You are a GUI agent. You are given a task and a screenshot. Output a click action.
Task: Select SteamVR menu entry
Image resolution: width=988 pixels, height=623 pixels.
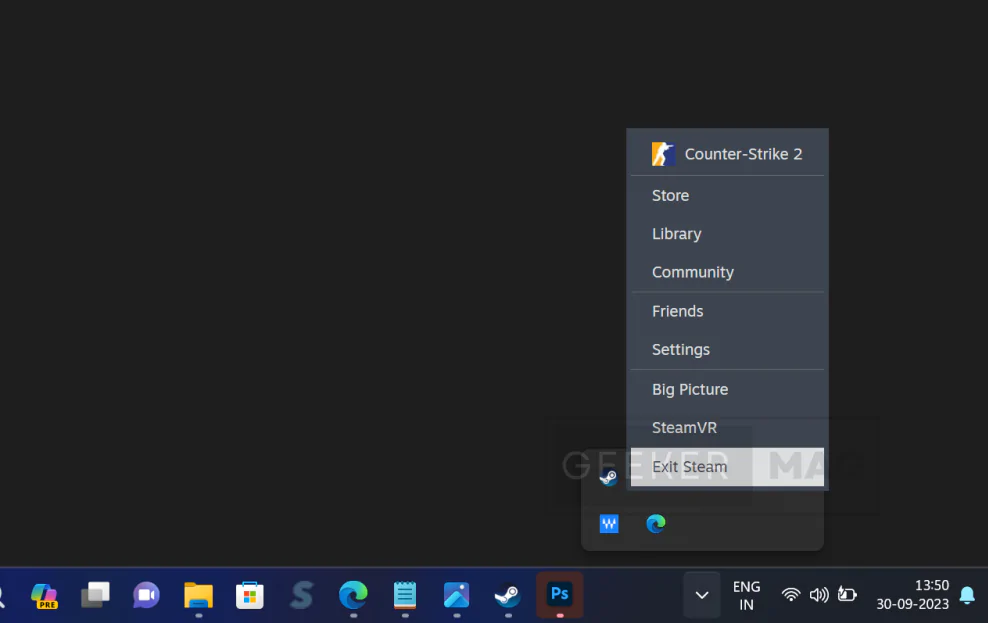(727, 428)
